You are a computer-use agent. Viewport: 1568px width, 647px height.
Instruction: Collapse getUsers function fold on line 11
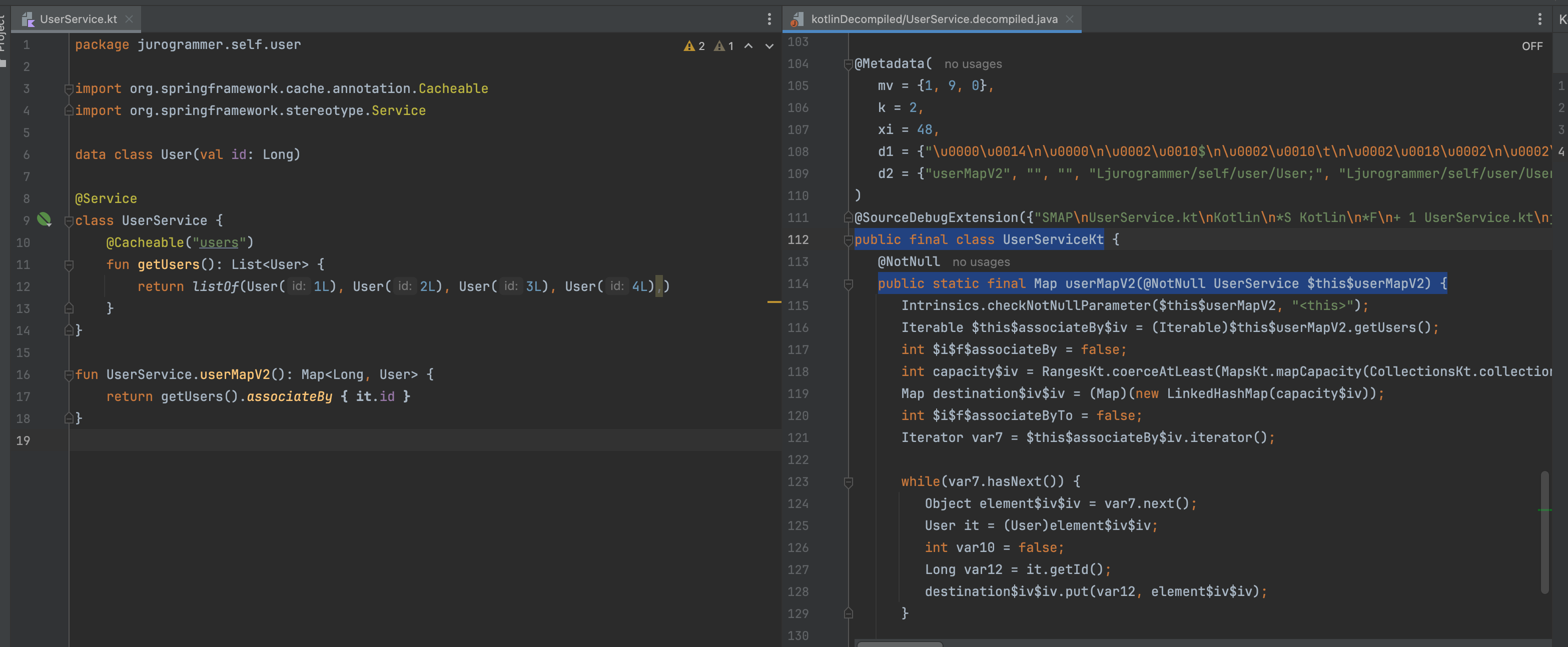point(69,265)
